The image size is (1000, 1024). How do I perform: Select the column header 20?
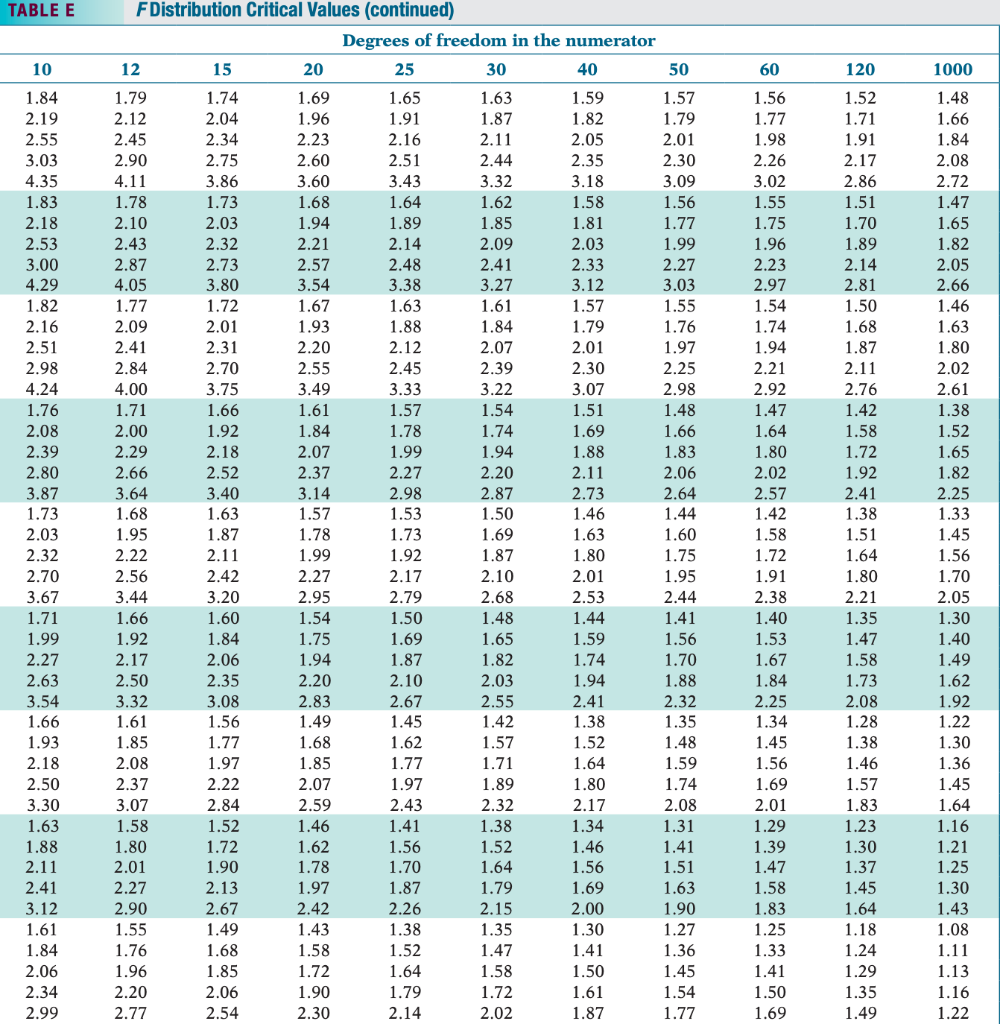(313, 69)
